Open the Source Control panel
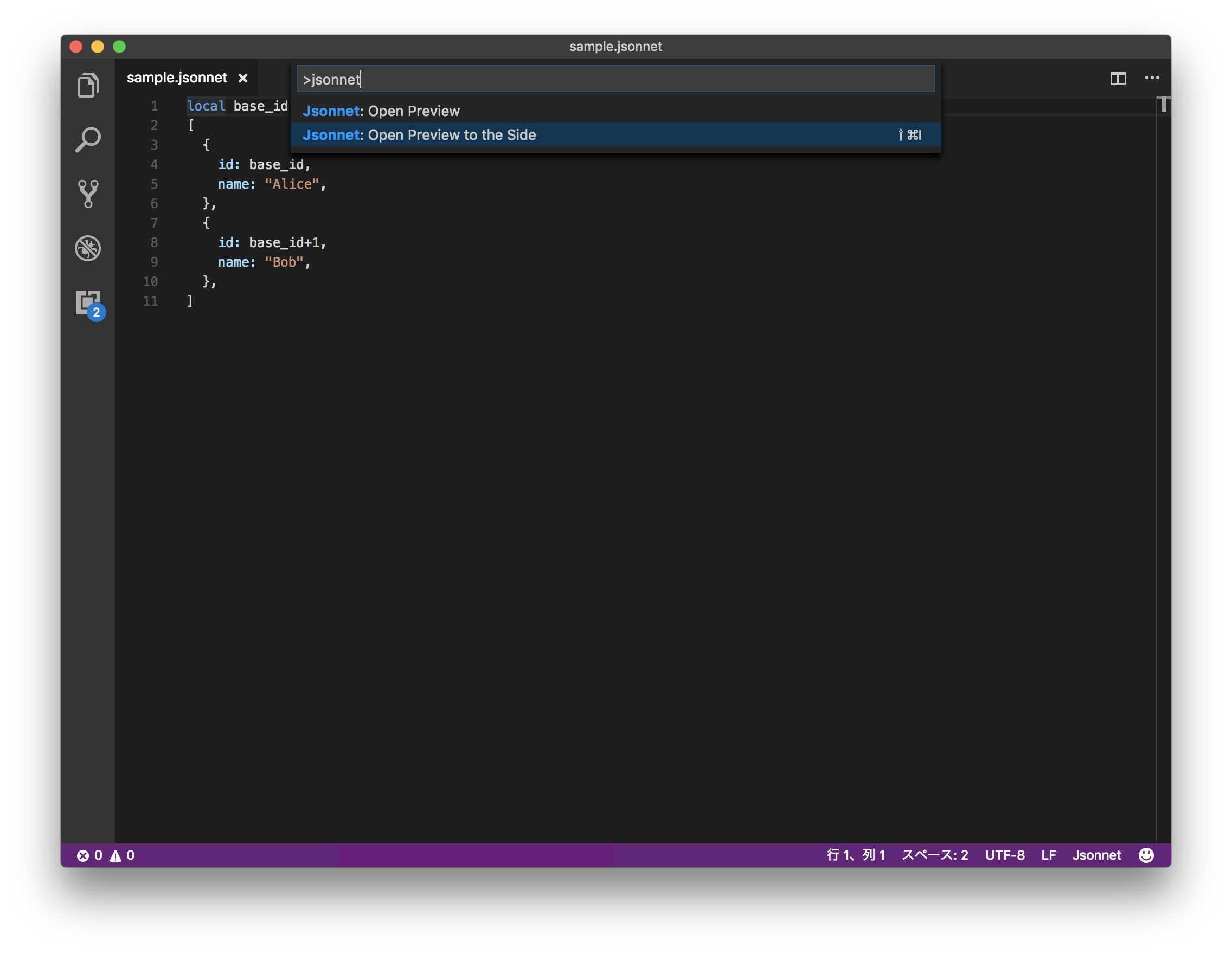Image resolution: width=1232 pixels, height=954 pixels. pyautogui.click(x=88, y=194)
